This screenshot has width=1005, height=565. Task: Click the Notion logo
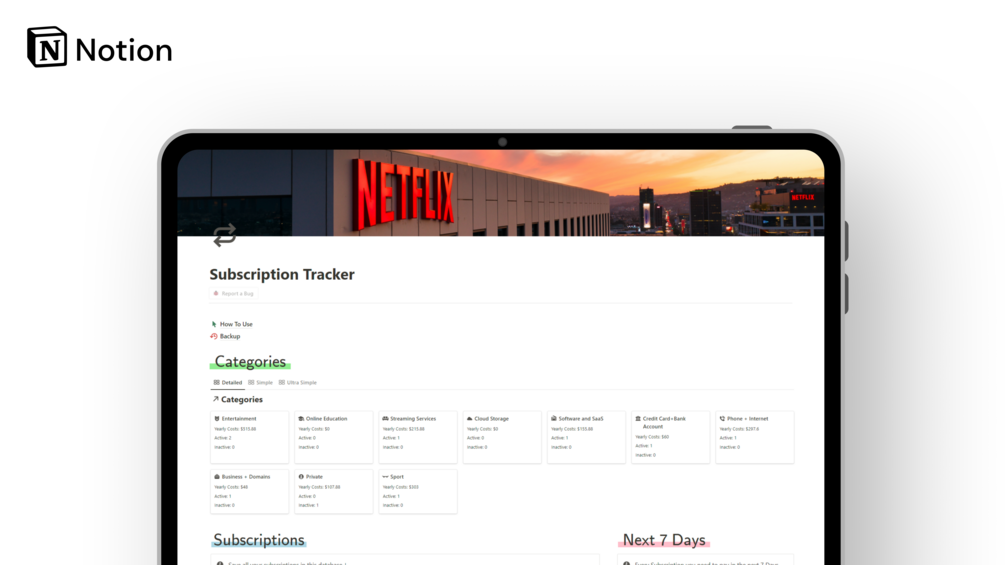click(99, 47)
